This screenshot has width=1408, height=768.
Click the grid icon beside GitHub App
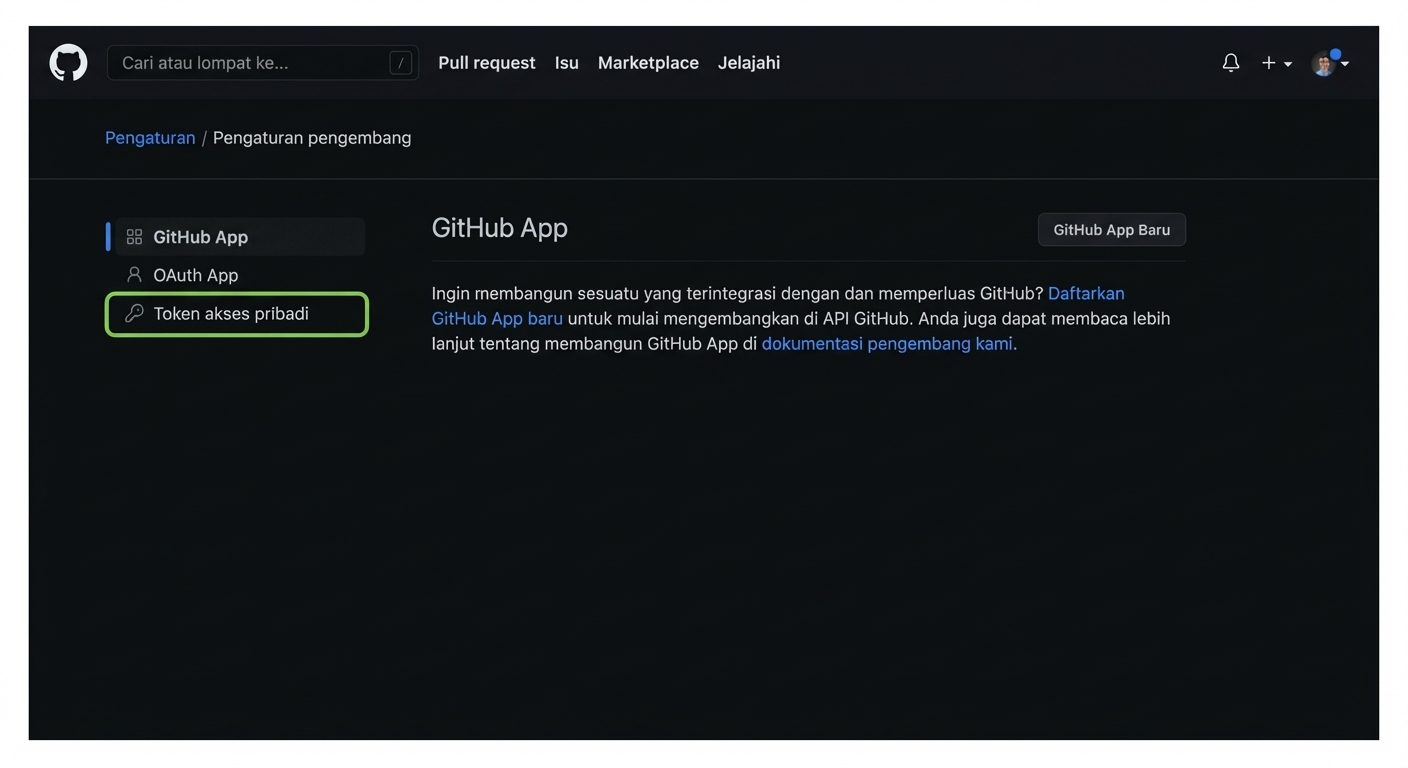(134, 237)
